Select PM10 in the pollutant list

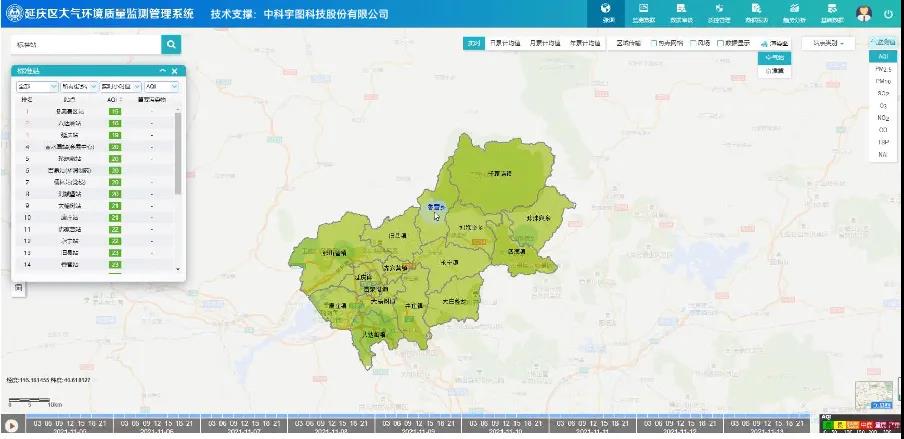(883, 81)
